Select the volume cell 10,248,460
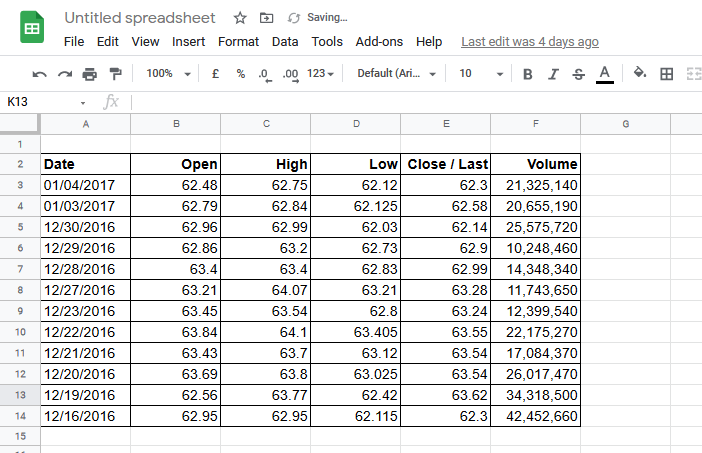Viewport: 702px width, 453px height. [x=535, y=248]
